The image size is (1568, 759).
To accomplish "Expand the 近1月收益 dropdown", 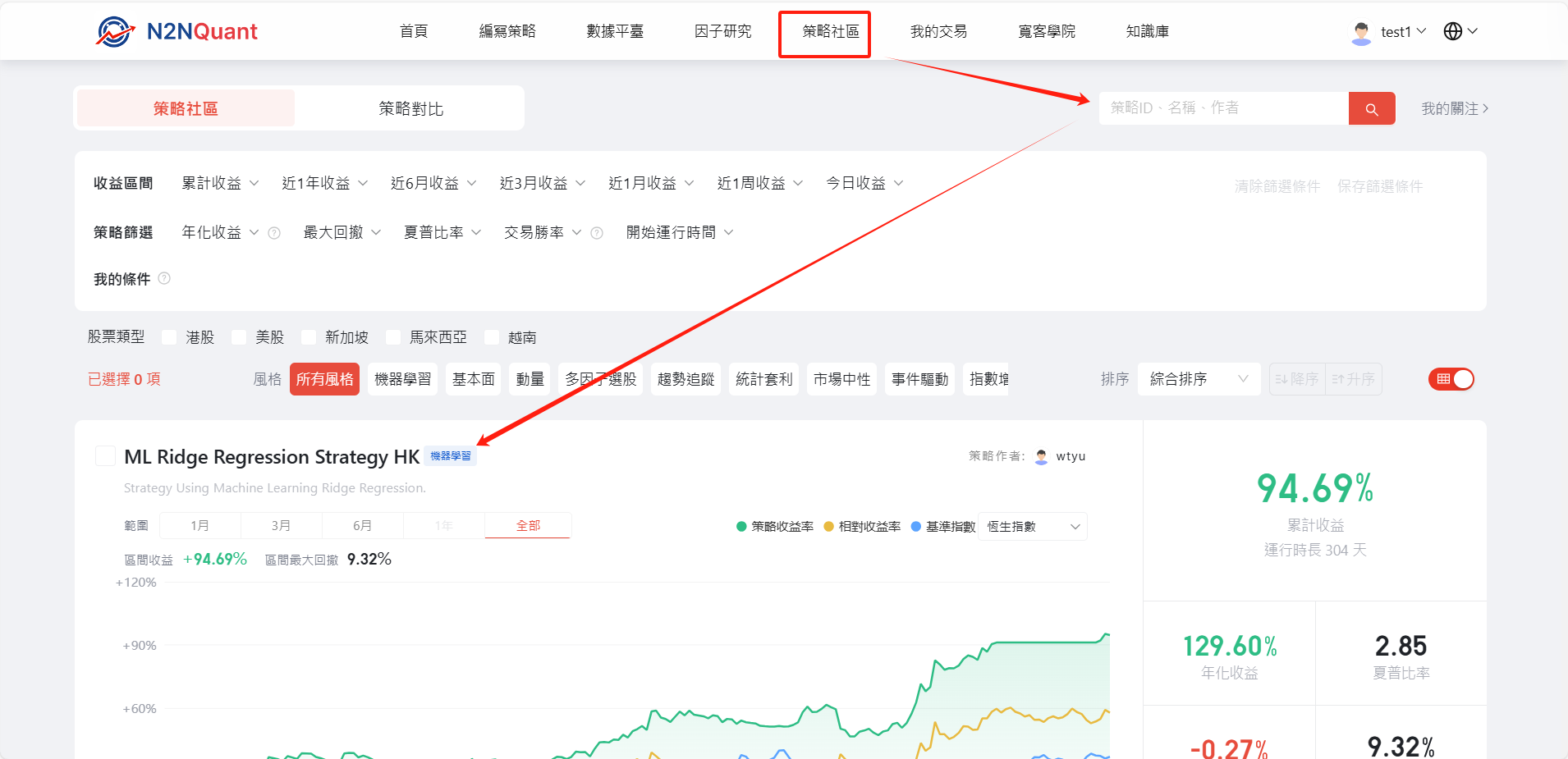I will (651, 183).
